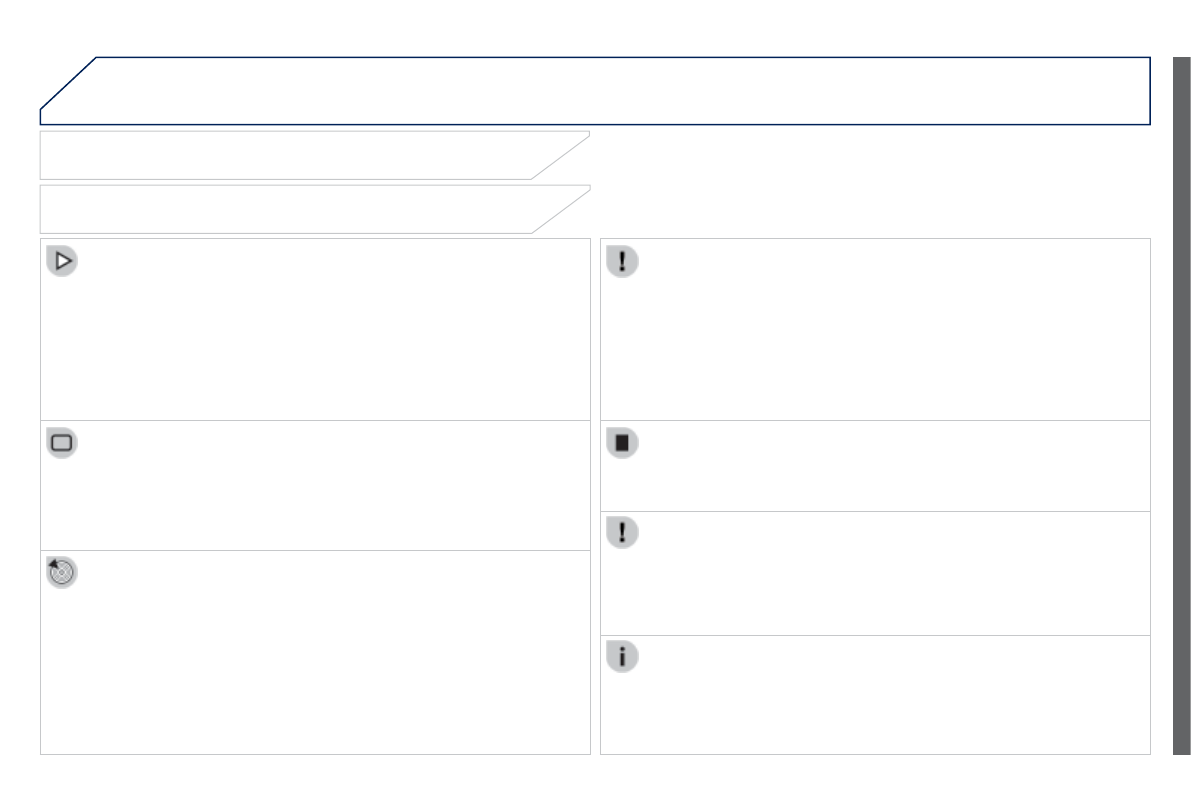This screenshot has height=794, width=1191.
Task: Click the blank area right of the tab boxes
Action: 870,182
